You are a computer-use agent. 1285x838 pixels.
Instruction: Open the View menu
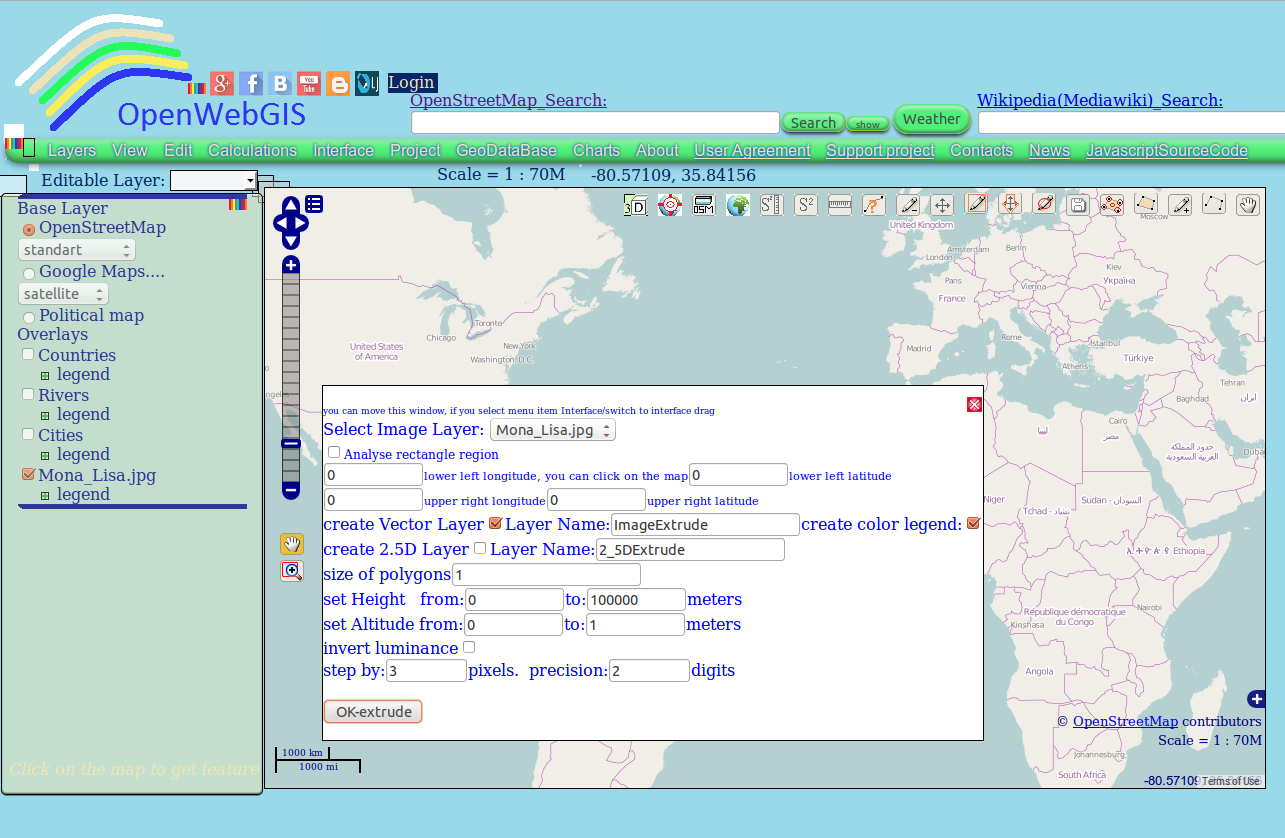coord(130,150)
